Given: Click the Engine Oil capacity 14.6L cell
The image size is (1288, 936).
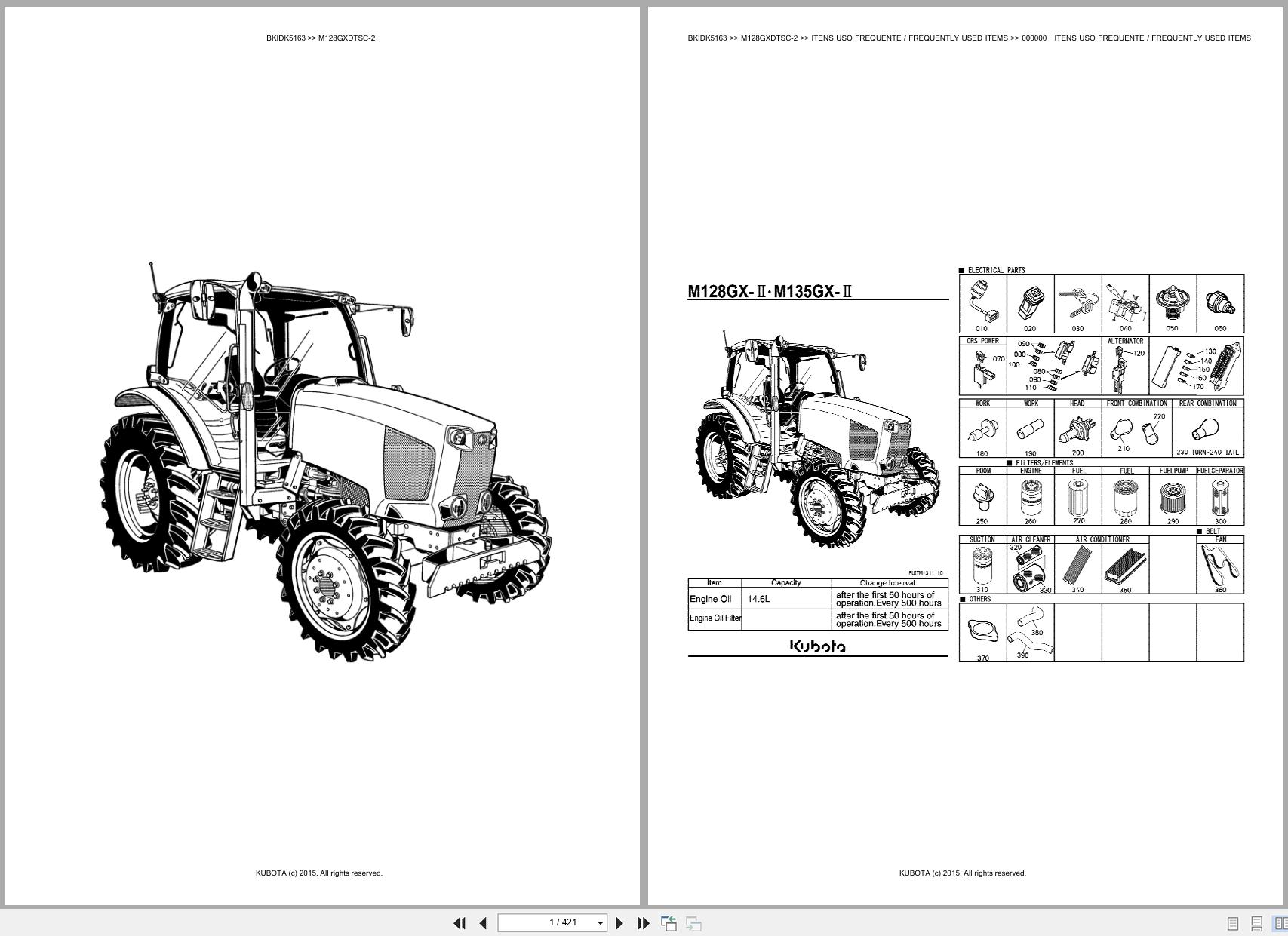Looking at the screenshot, I should 786,599.
